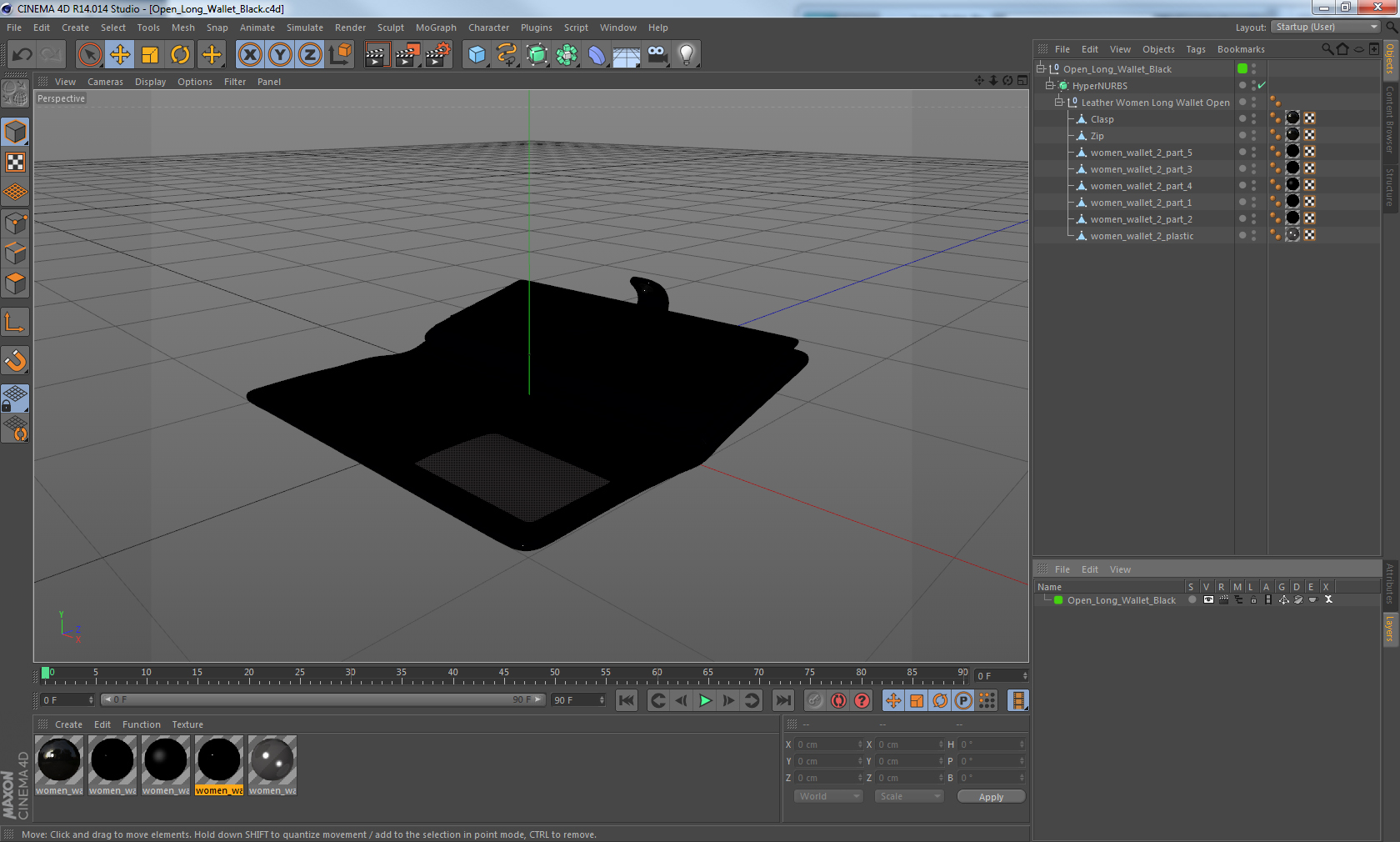
Task: Toggle Z axis lock
Action: tap(310, 55)
